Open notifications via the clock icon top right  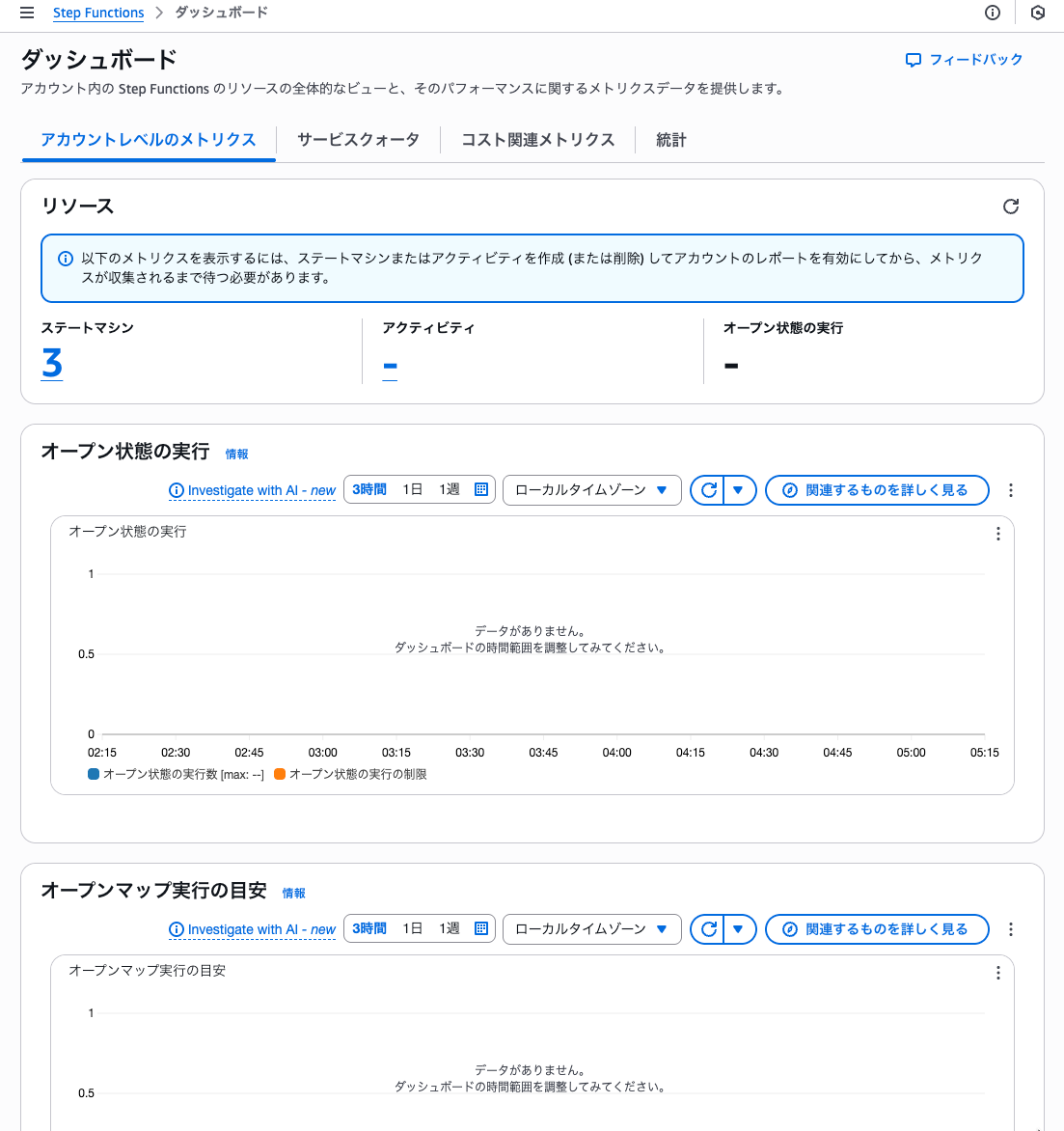[x=1038, y=13]
